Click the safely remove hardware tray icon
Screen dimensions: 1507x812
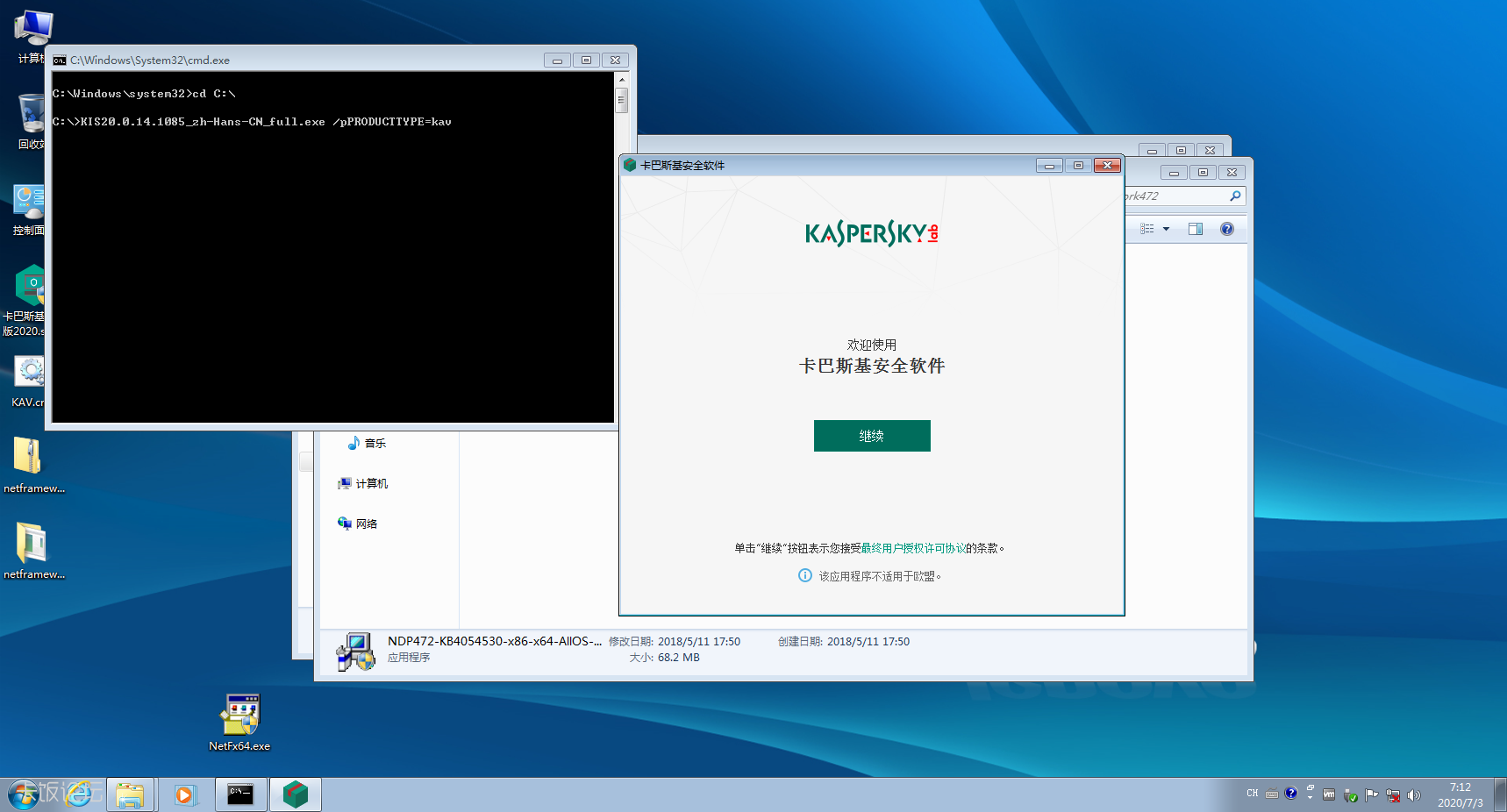pyautogui.click(x=1350, y=795)
